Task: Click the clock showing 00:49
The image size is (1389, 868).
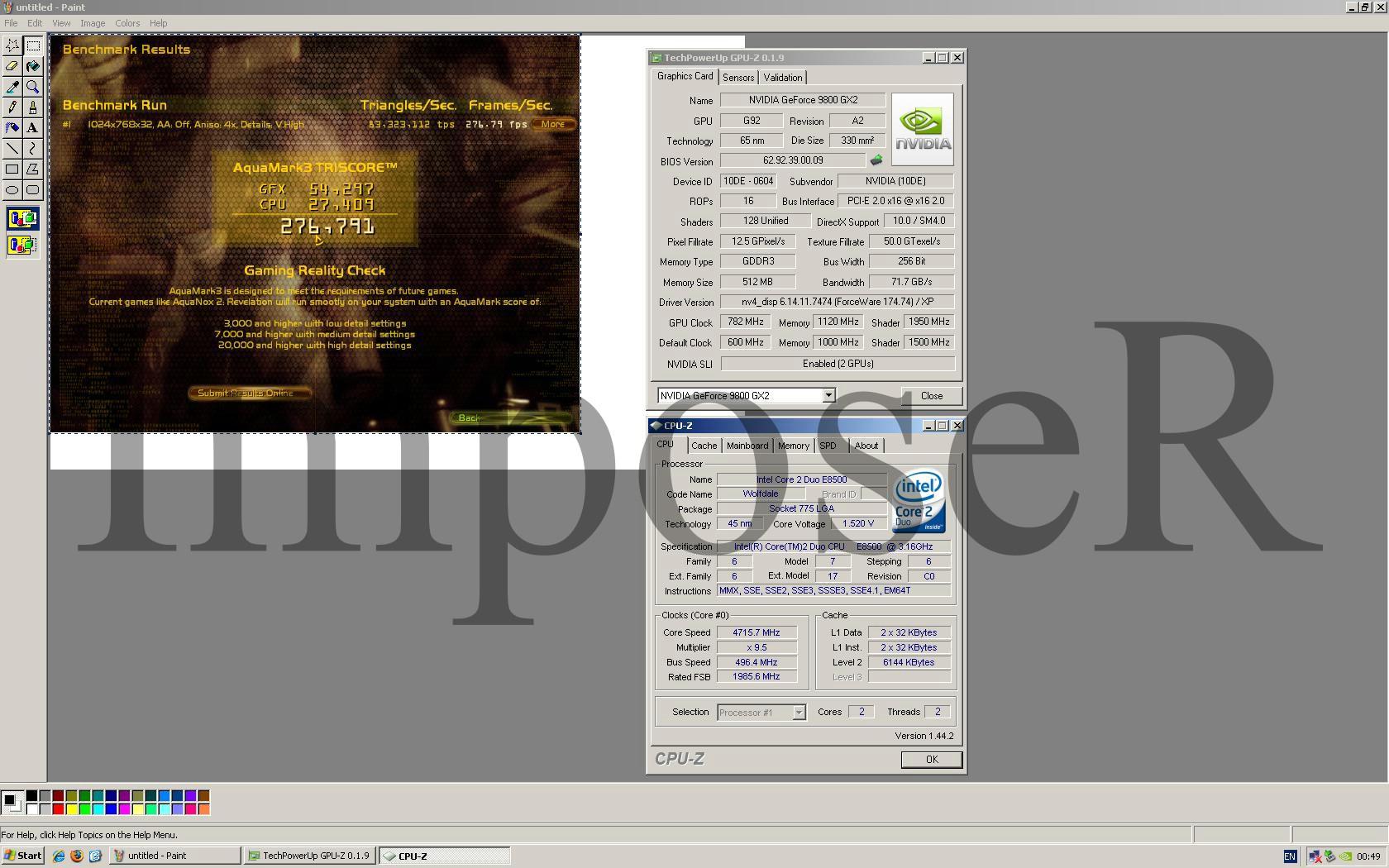Action: click(x=1368, y=856)
